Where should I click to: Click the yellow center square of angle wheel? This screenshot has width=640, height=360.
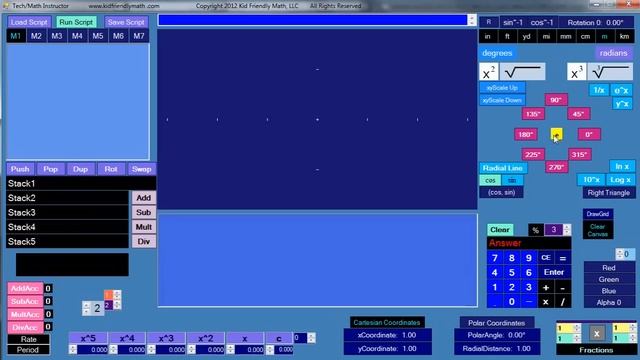coord(556,134)
